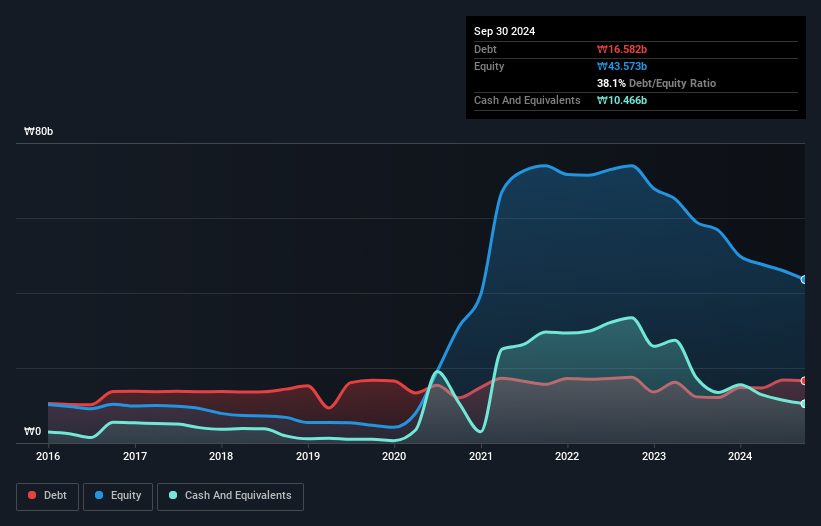Click the red Debt legend dot
This screenshot has height=526, width=821.
click(32, 495)
